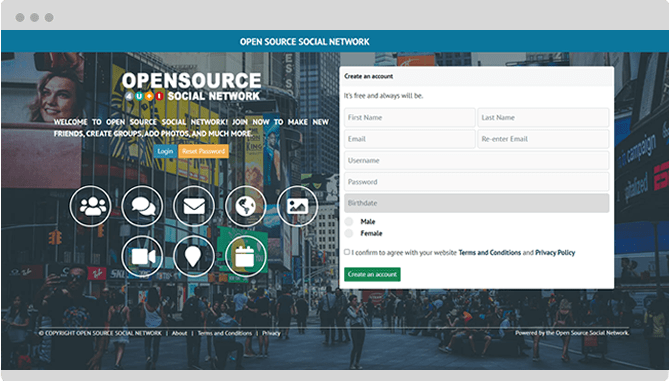Viewport: 669px width, 381px height.
Task: Check the terms agreement checkbox
Action: pyautogui.click(x=347, y=252)
